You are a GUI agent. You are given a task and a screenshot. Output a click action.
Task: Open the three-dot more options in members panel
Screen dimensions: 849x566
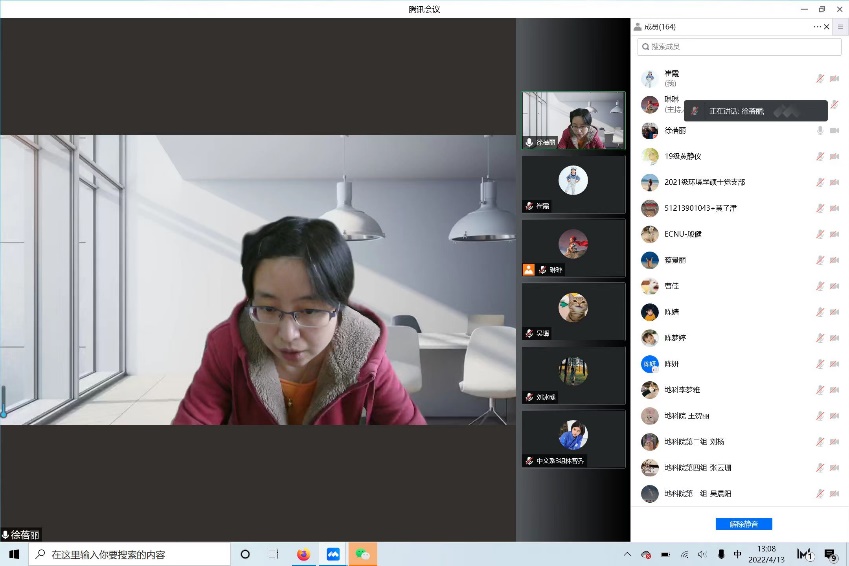817,27
